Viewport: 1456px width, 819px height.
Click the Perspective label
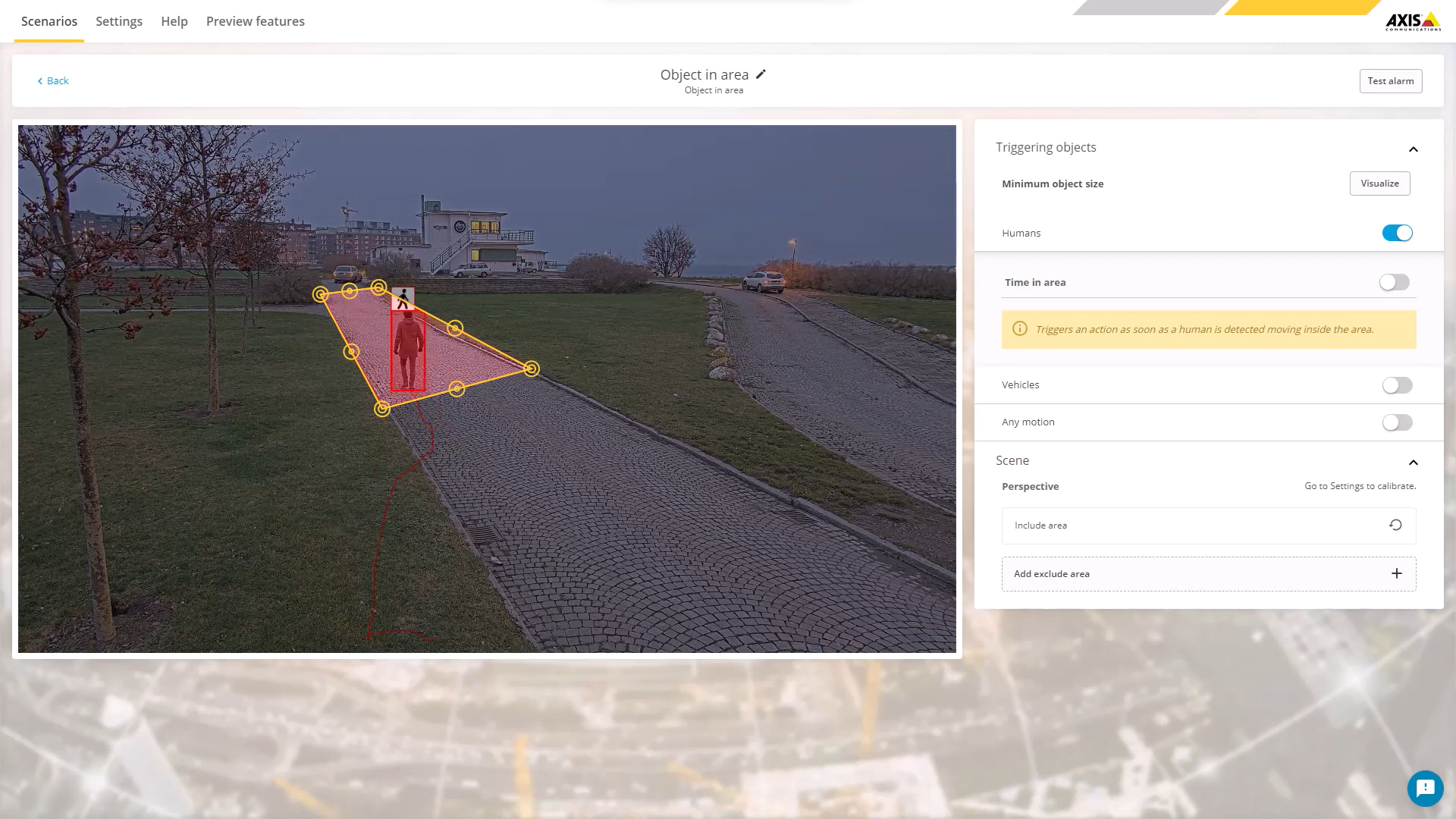click(1031, 486)
